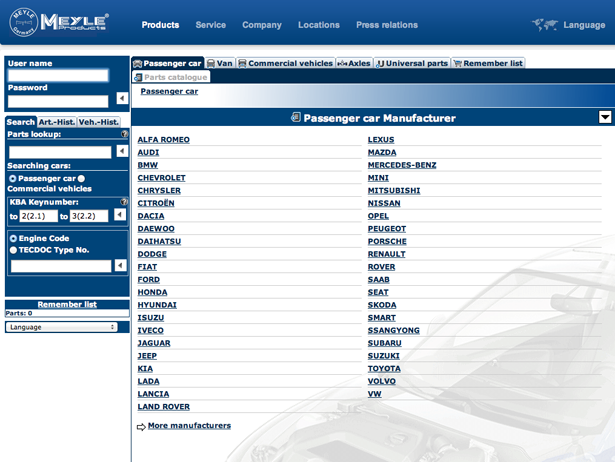Open the Universal parts tab
615x462 pixels.
[x=412, y=63]
